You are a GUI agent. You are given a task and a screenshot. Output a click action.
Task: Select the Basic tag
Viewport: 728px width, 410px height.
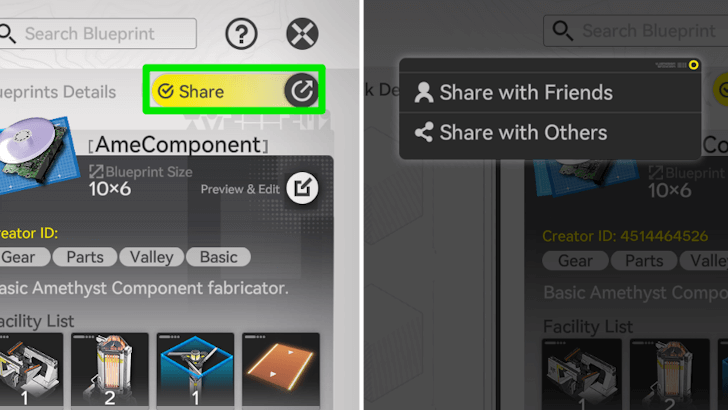point(218,257)
